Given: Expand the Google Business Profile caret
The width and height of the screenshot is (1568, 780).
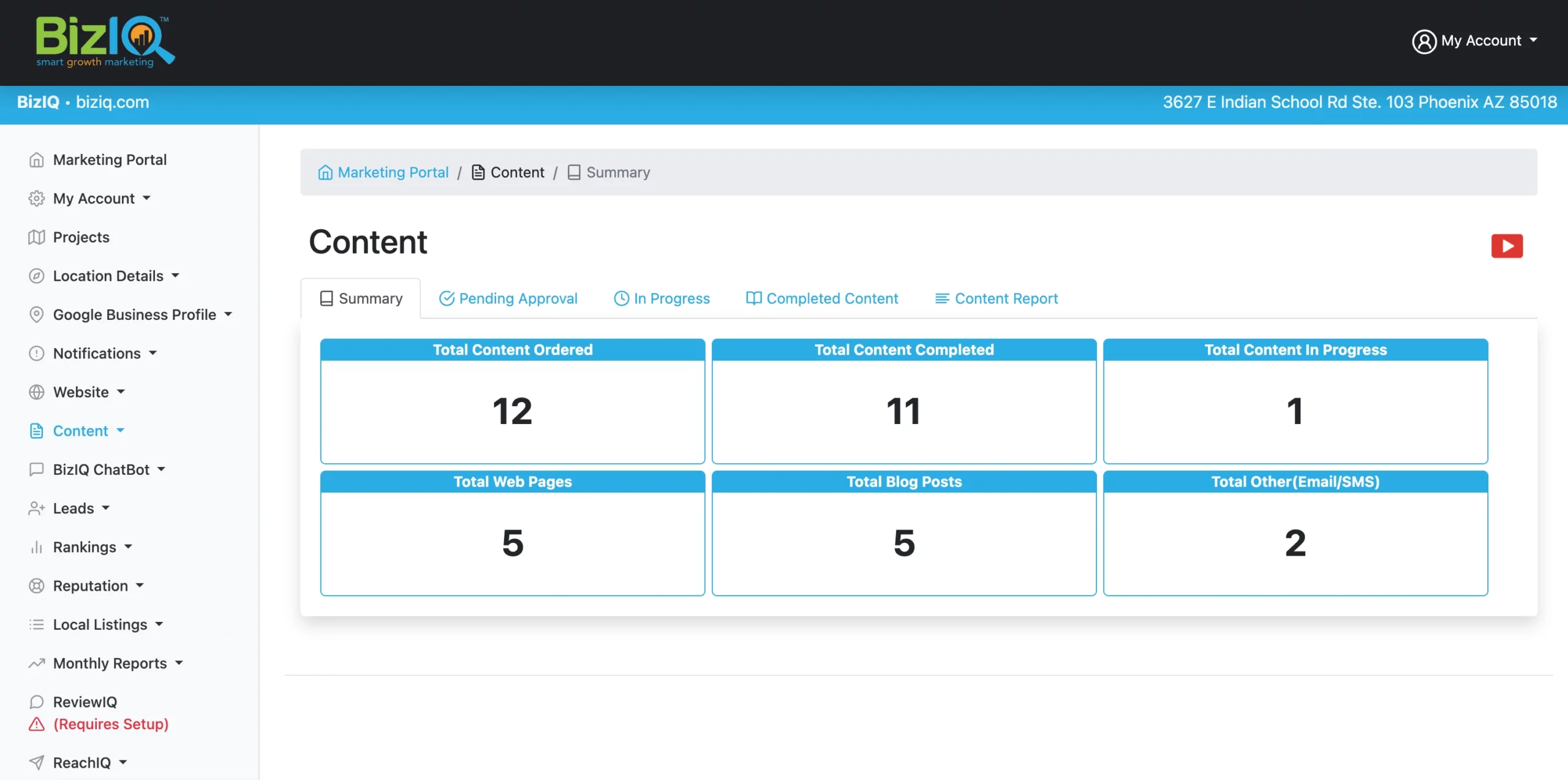Looking at the screenshot, I should click(228, 314).
